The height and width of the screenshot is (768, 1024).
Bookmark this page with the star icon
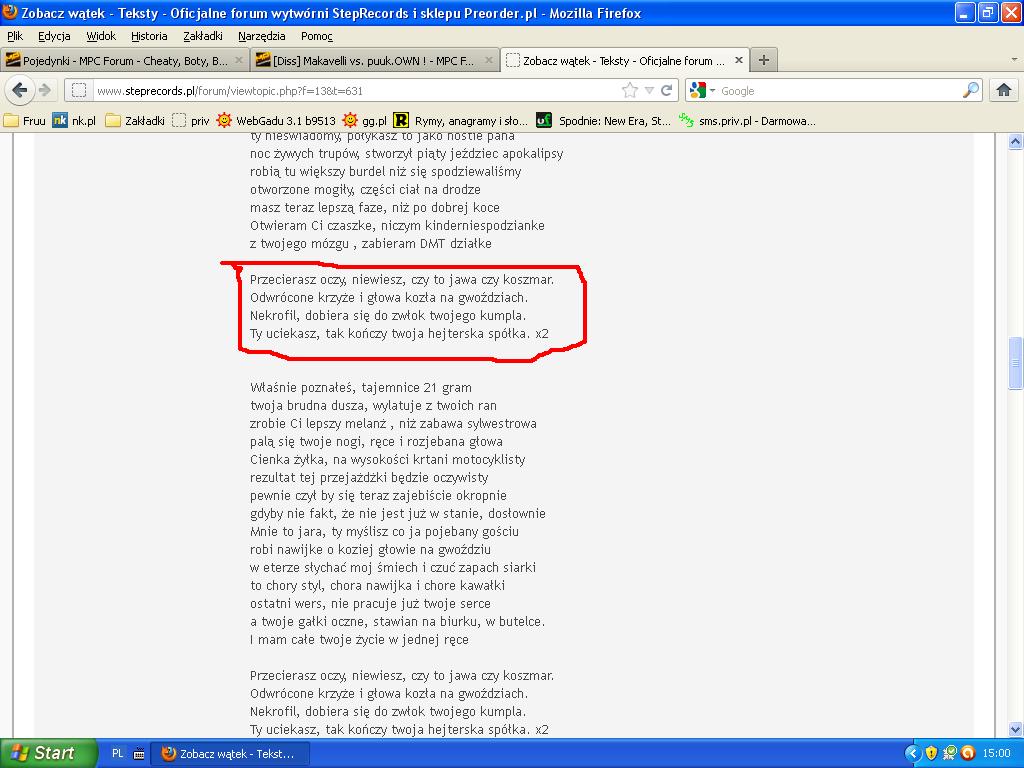coord(630,90)
